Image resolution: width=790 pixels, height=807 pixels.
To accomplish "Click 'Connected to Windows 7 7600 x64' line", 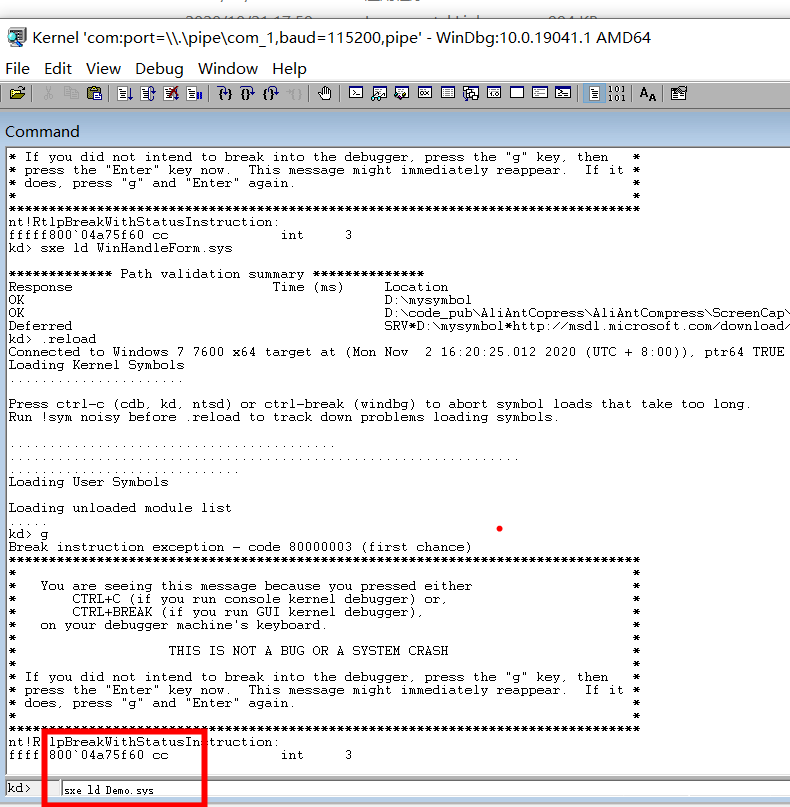I will point(396,352).
